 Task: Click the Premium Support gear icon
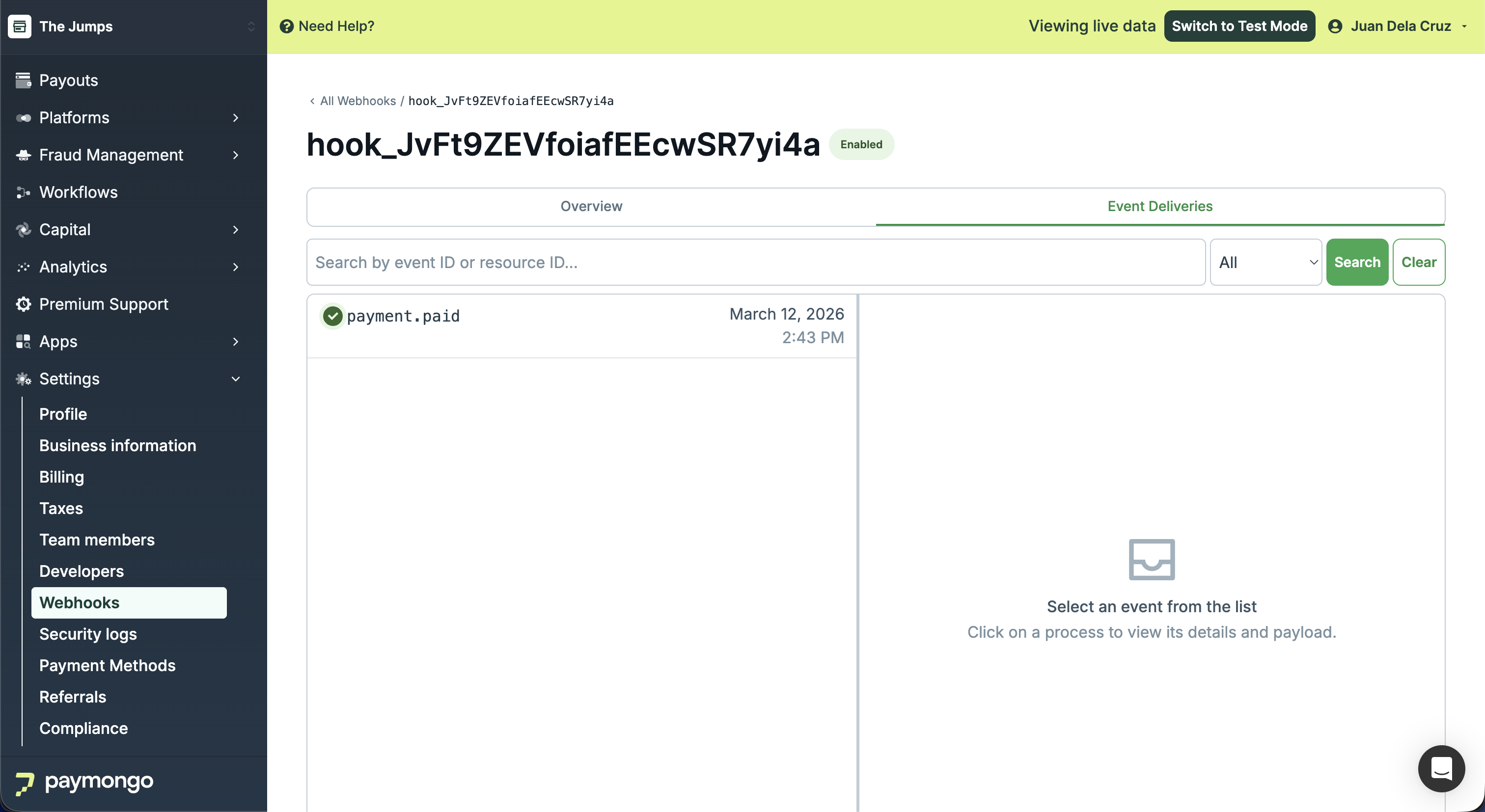tap(23, 304)
